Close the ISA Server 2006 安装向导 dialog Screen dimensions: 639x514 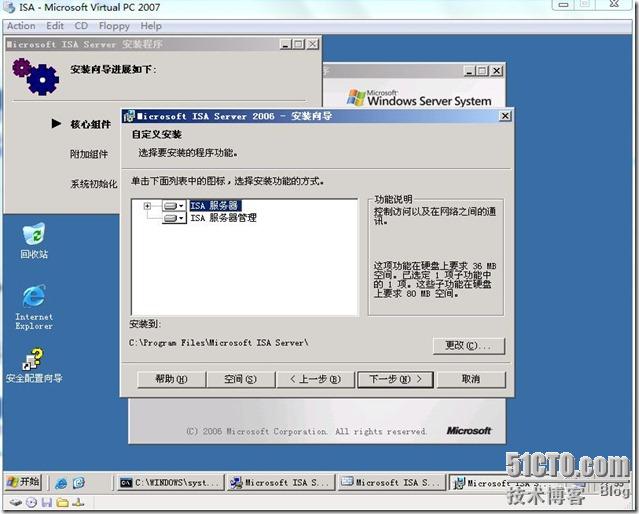pos(505,116)
